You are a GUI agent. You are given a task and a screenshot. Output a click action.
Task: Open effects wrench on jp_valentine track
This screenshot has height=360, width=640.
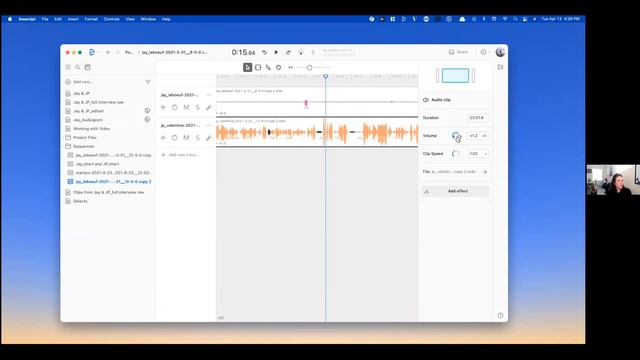209,138
